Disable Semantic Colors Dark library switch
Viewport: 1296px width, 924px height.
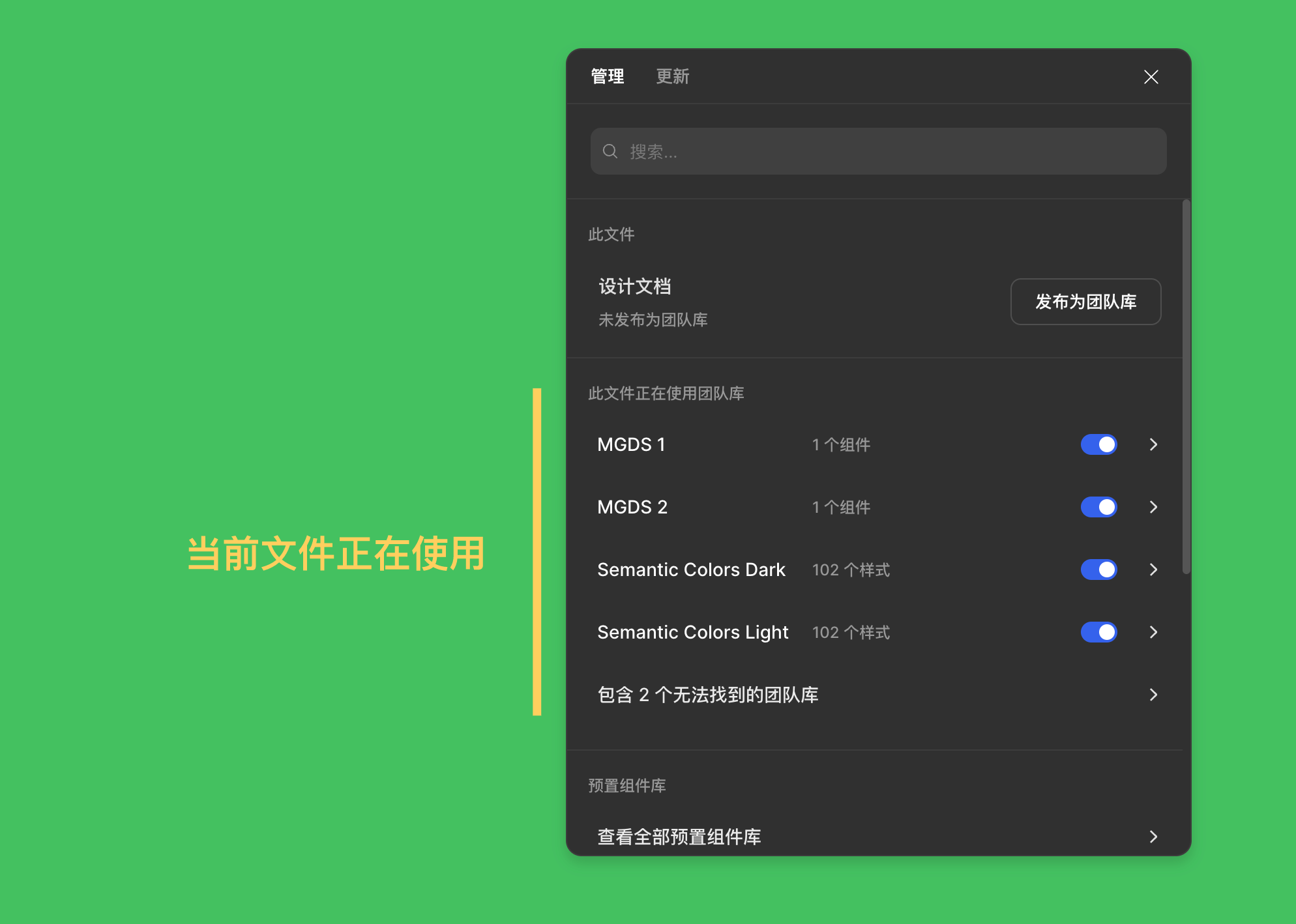pyautogui.click(x=1099, y=570)
